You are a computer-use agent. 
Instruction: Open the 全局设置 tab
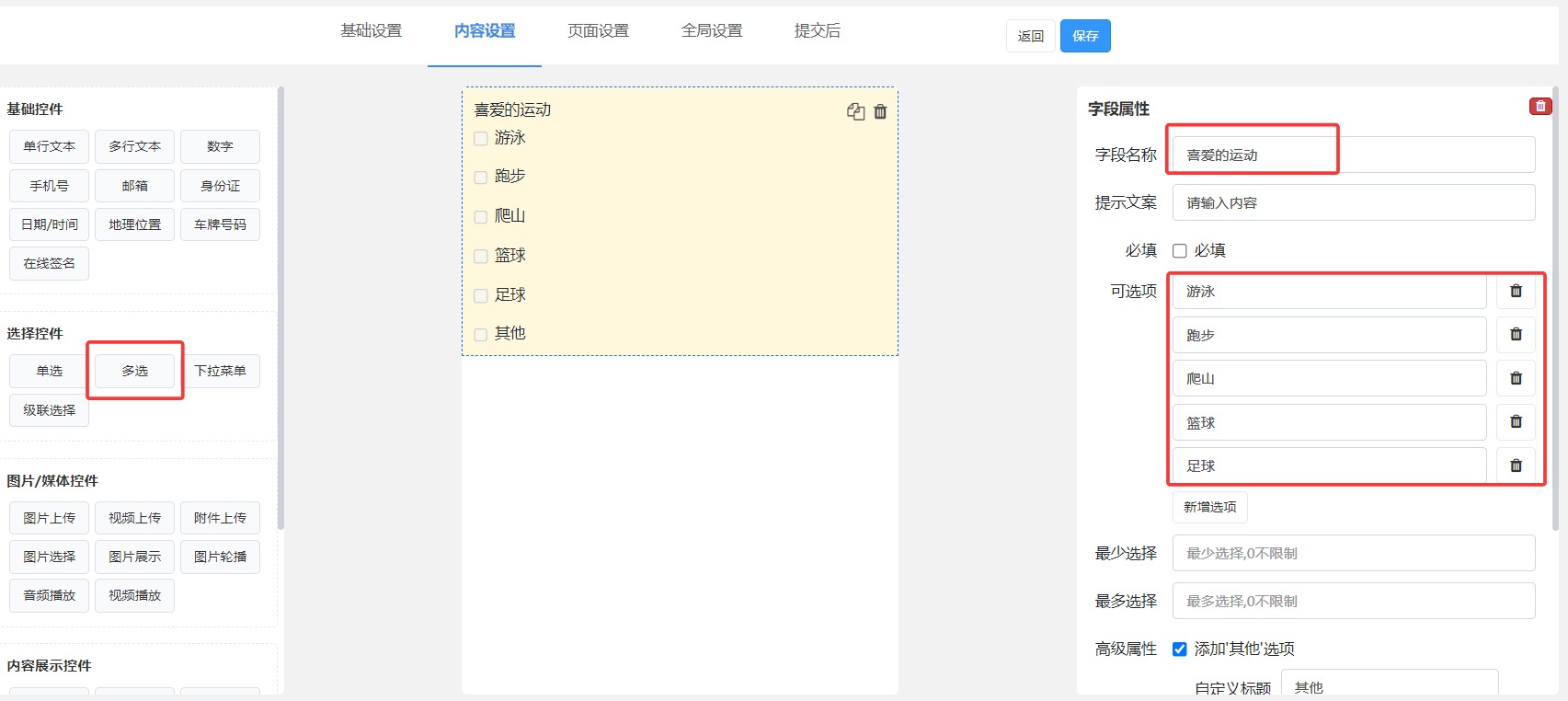pyautogui.click(x=711, y=31)
